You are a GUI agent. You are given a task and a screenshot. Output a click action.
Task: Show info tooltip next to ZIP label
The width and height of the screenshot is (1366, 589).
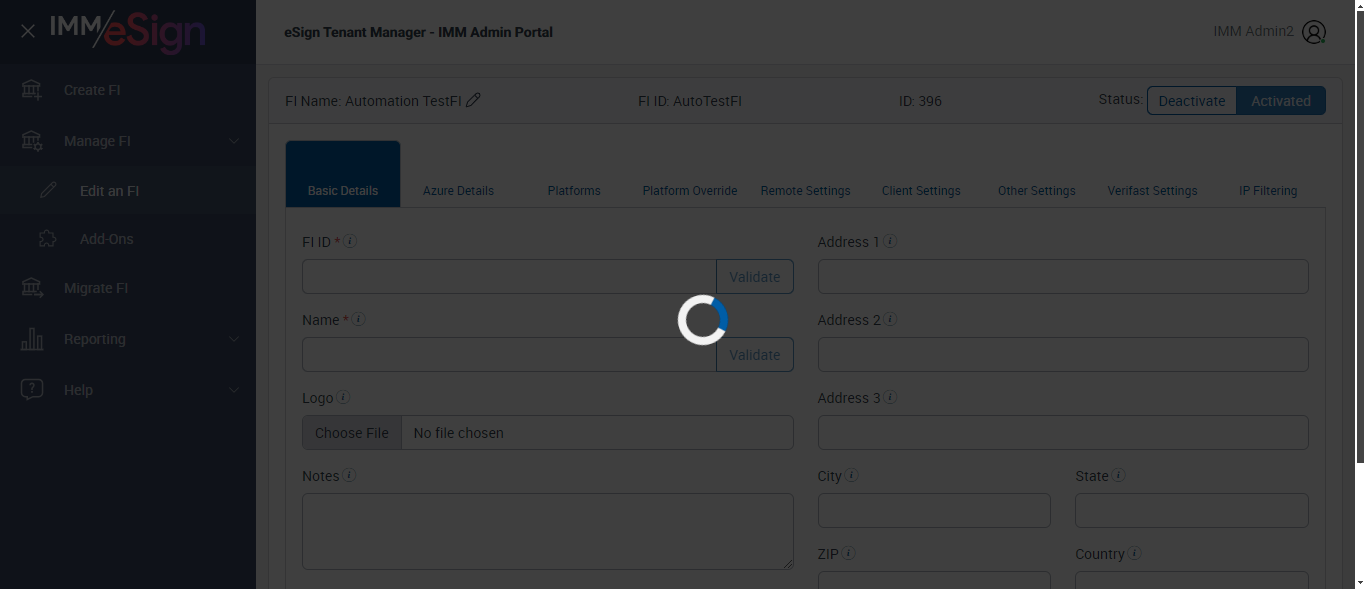coord(848,553)
